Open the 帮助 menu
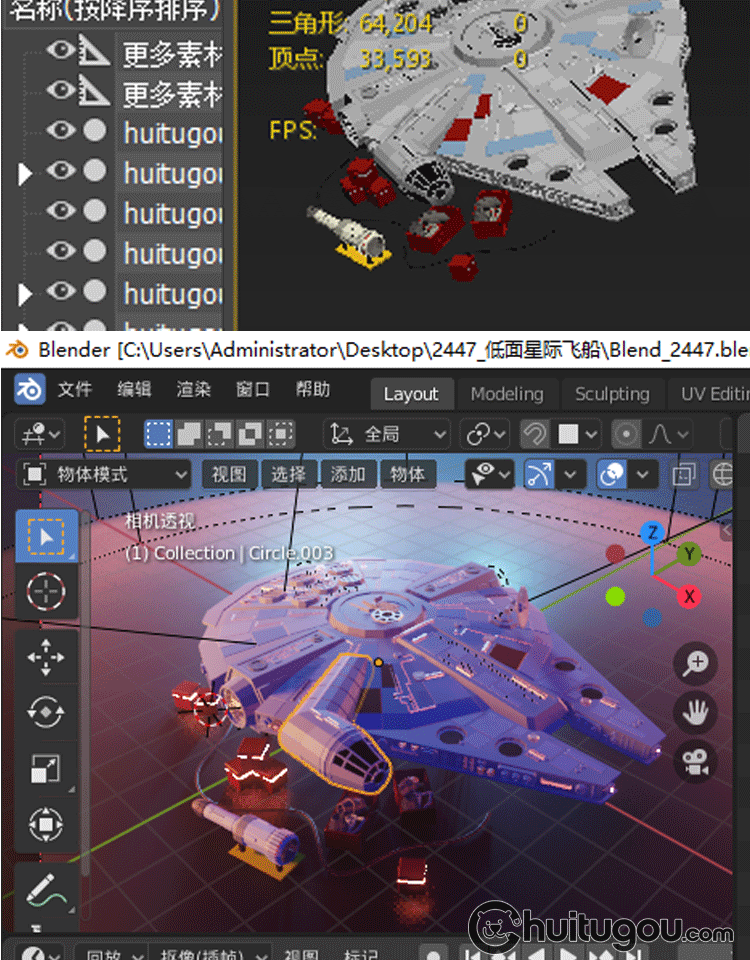Image resolution: width=750 pixels, height=960 pixels. pyautogui.click(x=313, y=389)
